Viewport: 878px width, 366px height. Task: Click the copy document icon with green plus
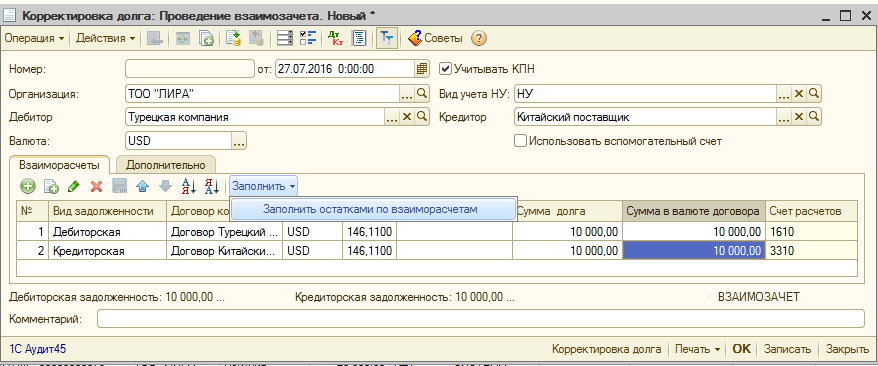pyautogui.click(x=207, y=38)
